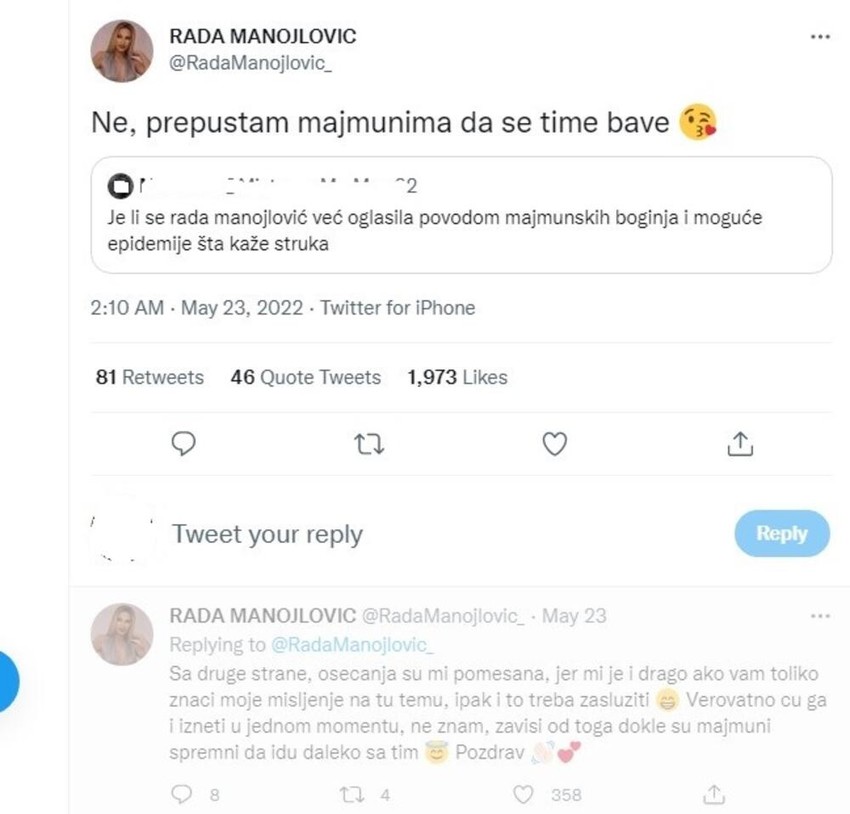Share the reply tweet

tap(714, 794)
